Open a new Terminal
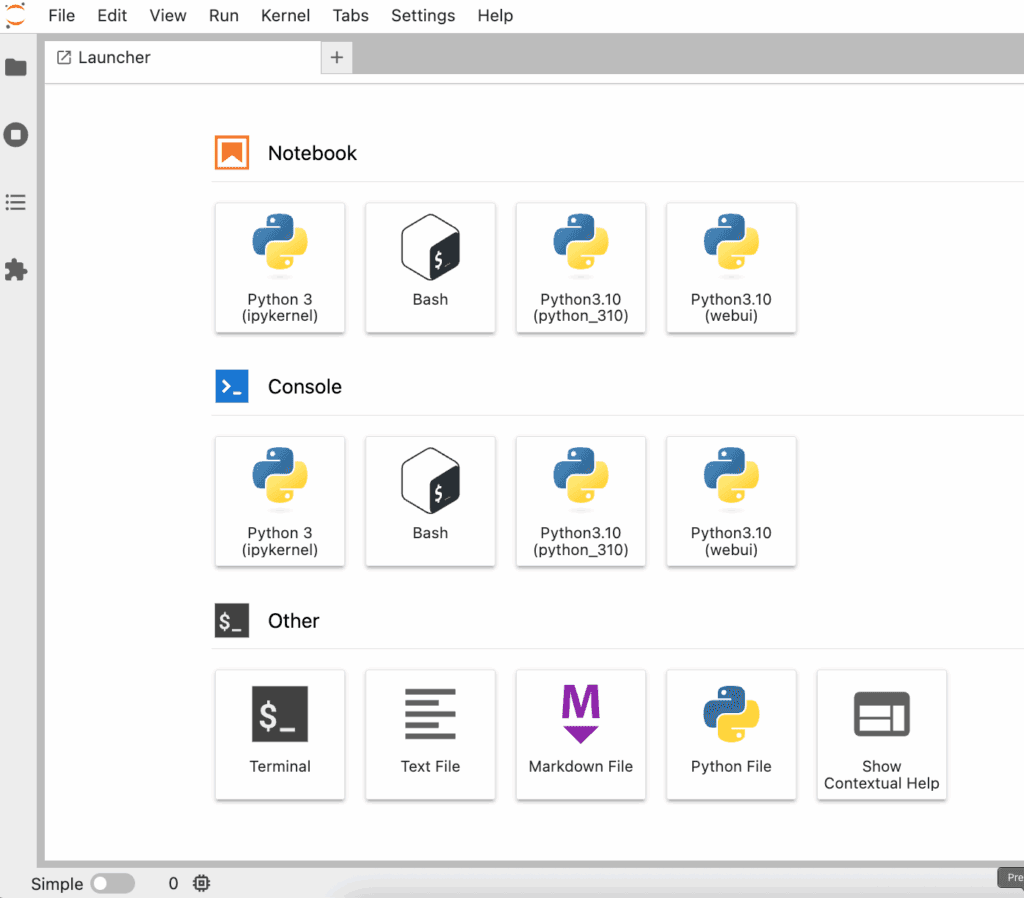 click(x=280, y=734)
